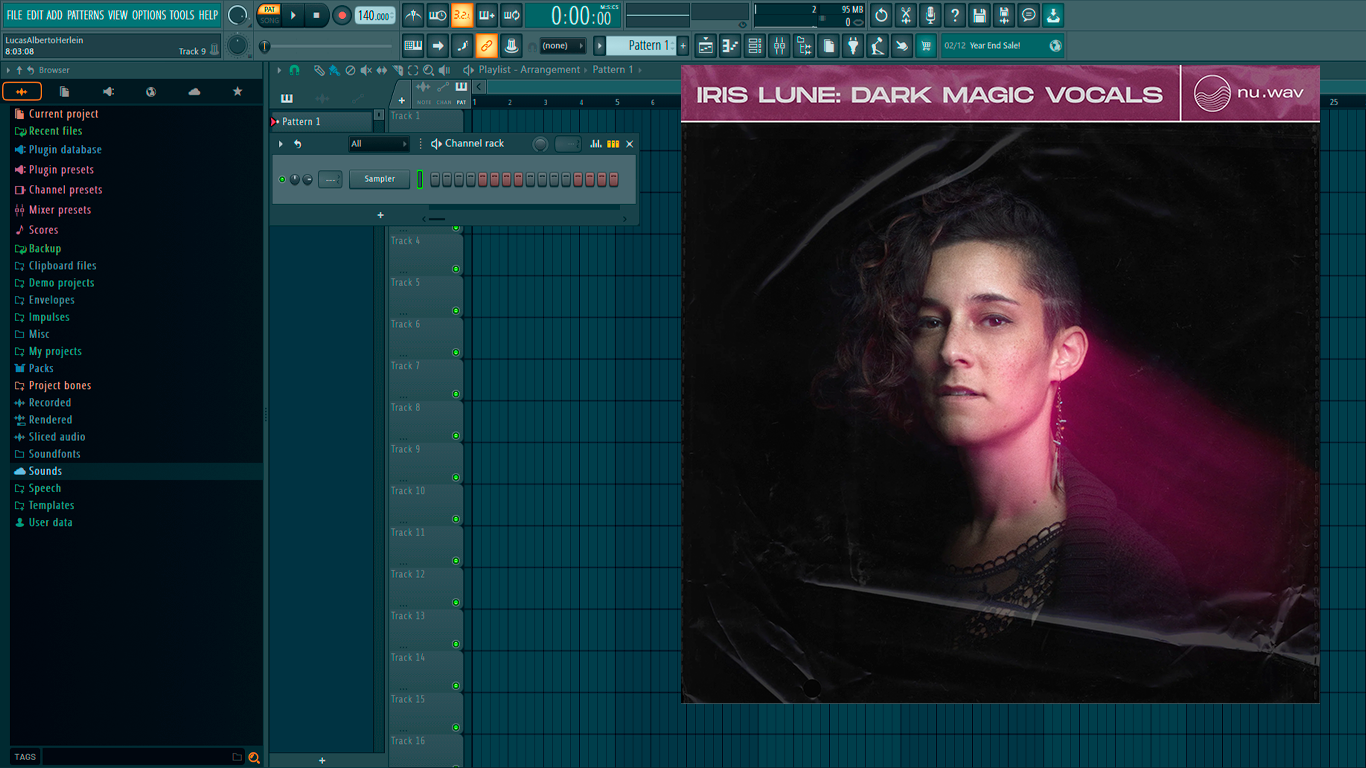
Task: Click the stop button
Action: 317,15
